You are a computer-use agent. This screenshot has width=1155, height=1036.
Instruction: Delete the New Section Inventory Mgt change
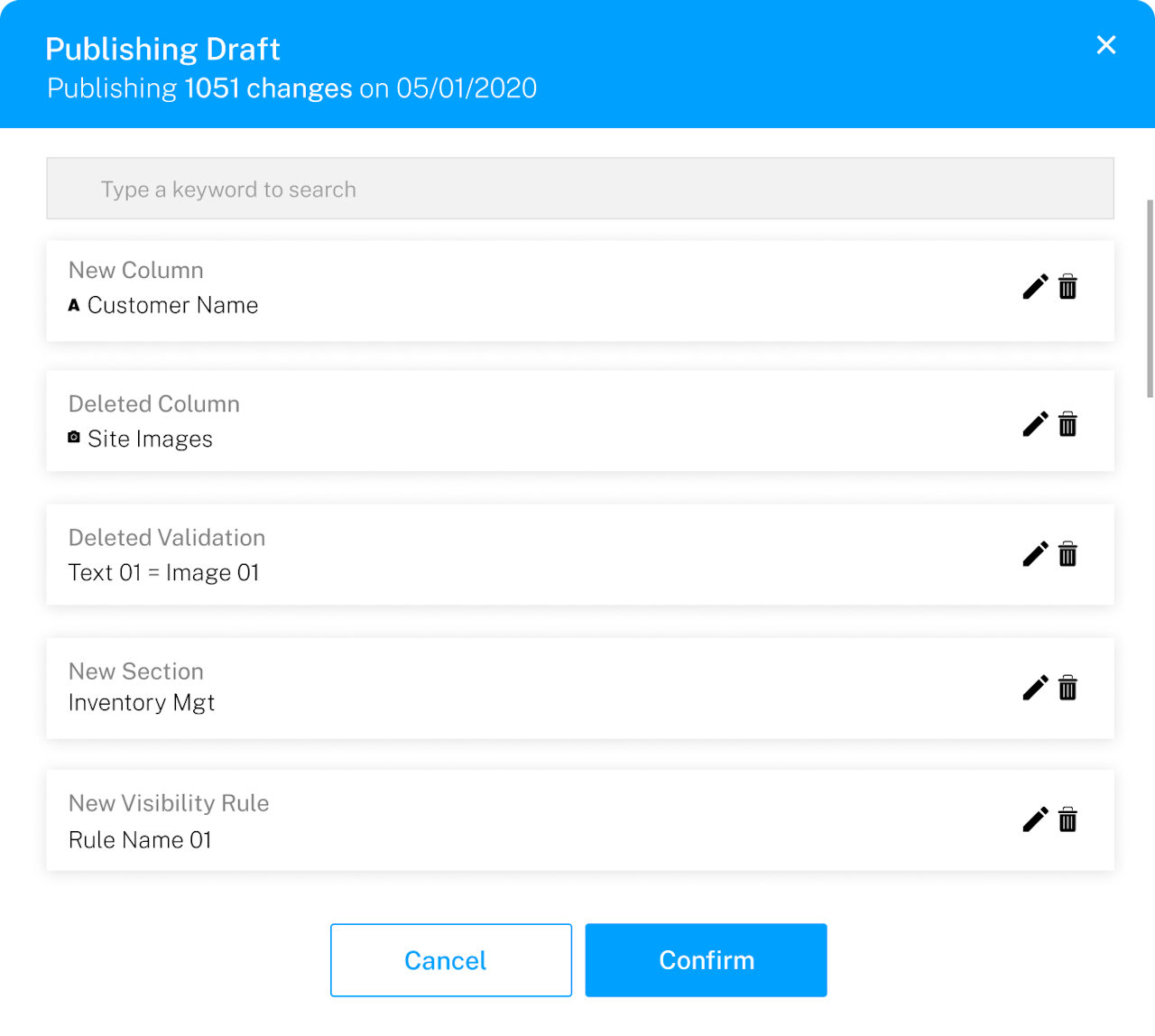1067,688
